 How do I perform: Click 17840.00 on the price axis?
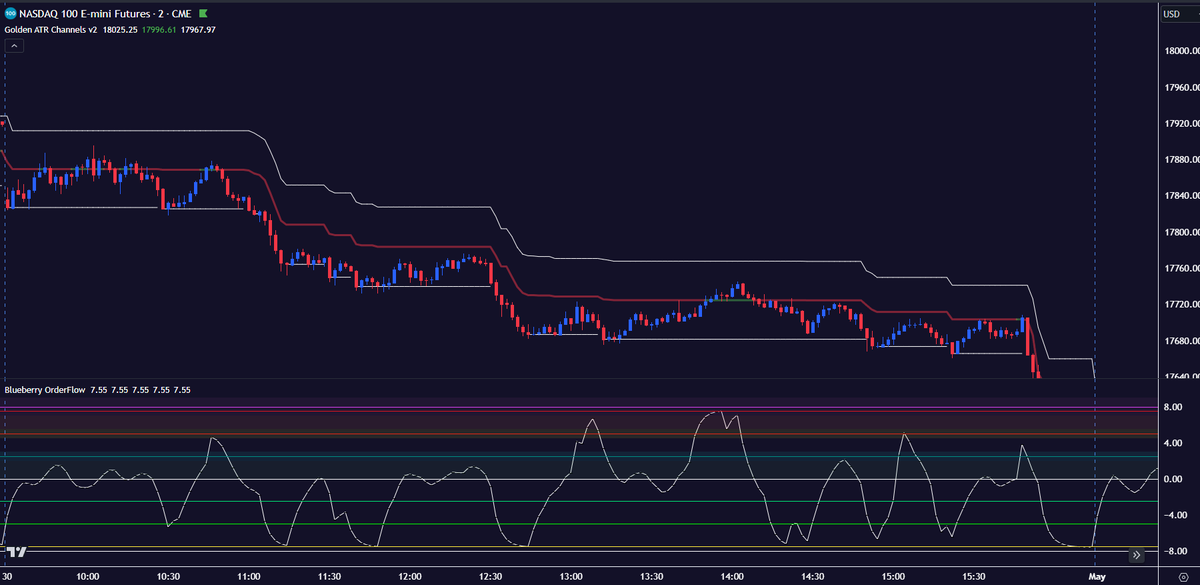[x=1180, y=196]
